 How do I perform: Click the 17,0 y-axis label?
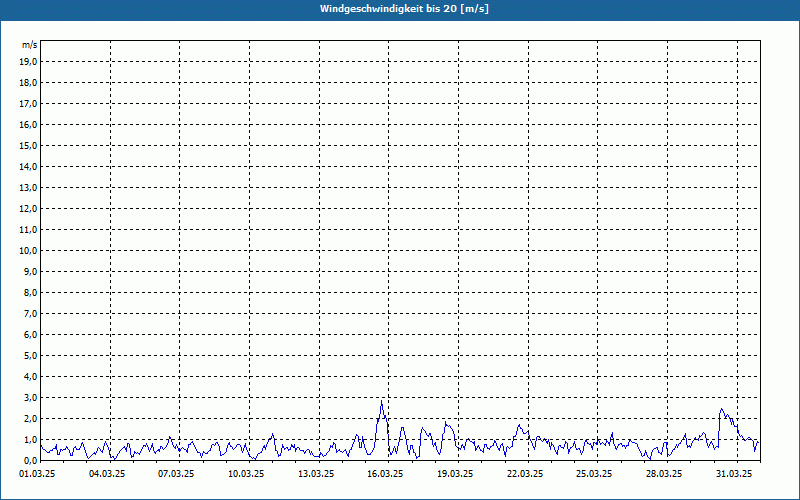(28, 104)
